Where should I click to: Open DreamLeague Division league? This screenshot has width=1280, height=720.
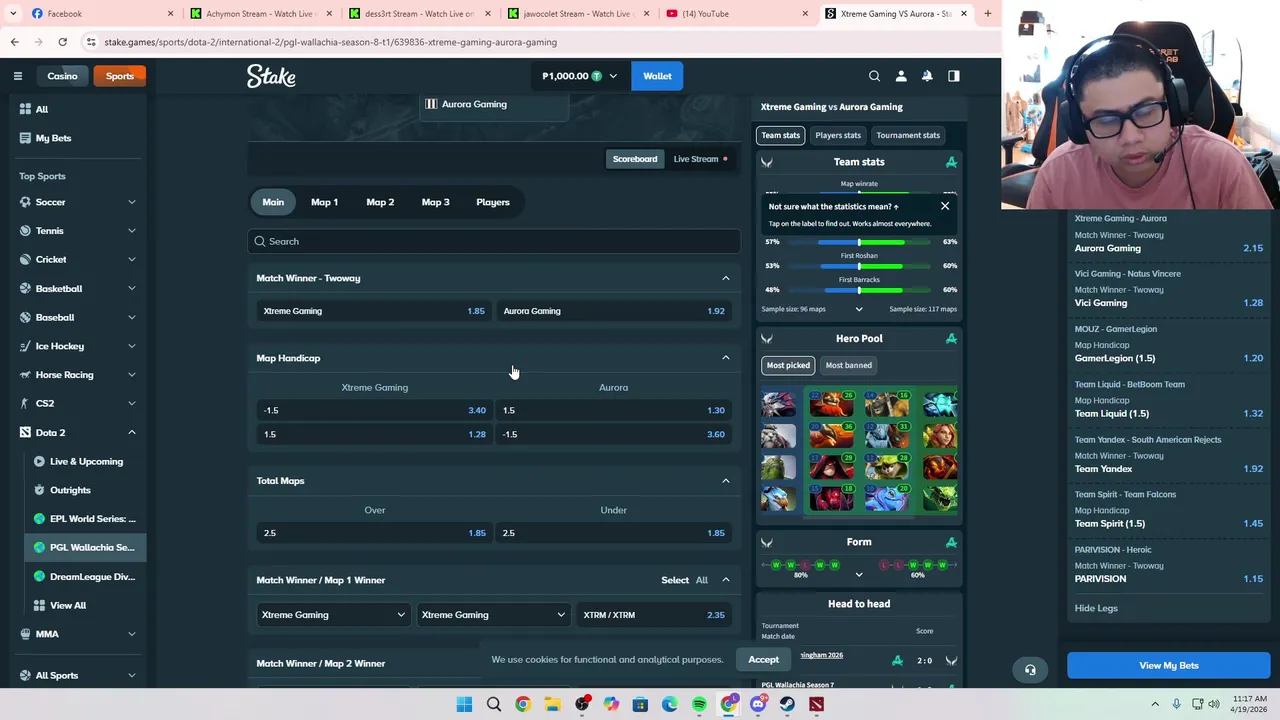[92, 576]
